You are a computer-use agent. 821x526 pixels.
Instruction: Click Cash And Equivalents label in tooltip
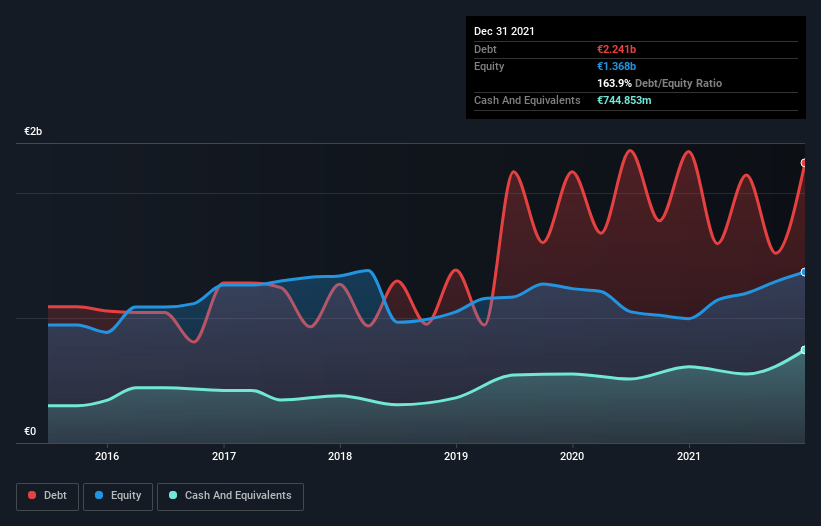coord(527,100)
